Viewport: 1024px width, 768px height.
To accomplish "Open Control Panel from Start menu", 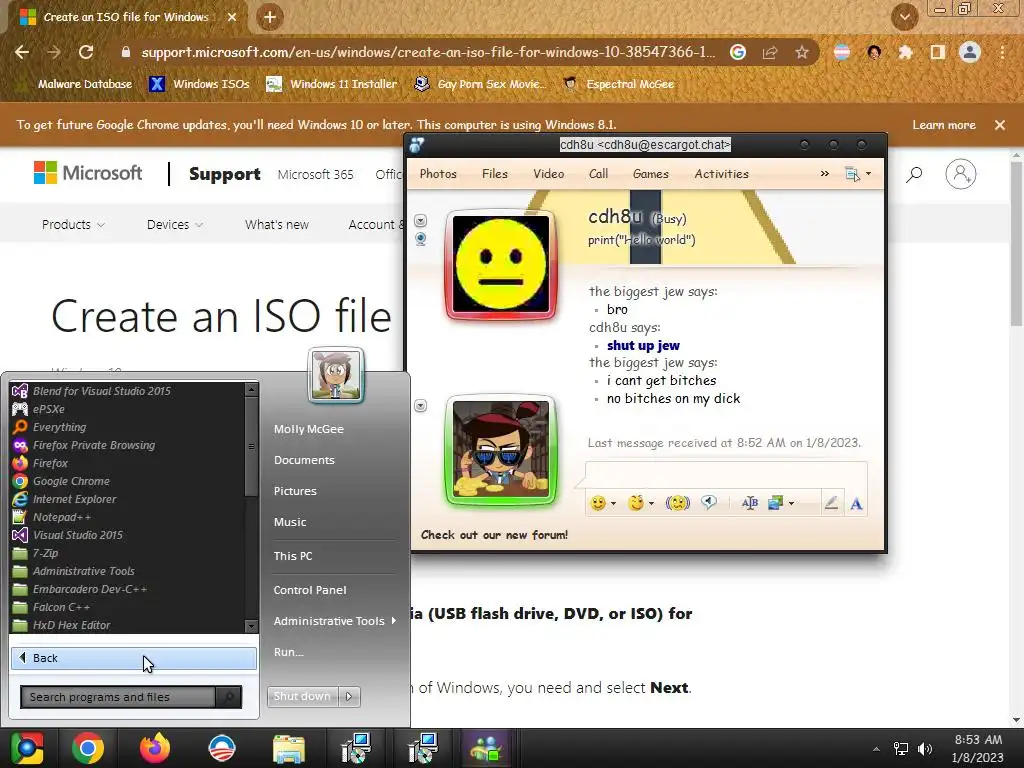I will click(x=310, y=590).
